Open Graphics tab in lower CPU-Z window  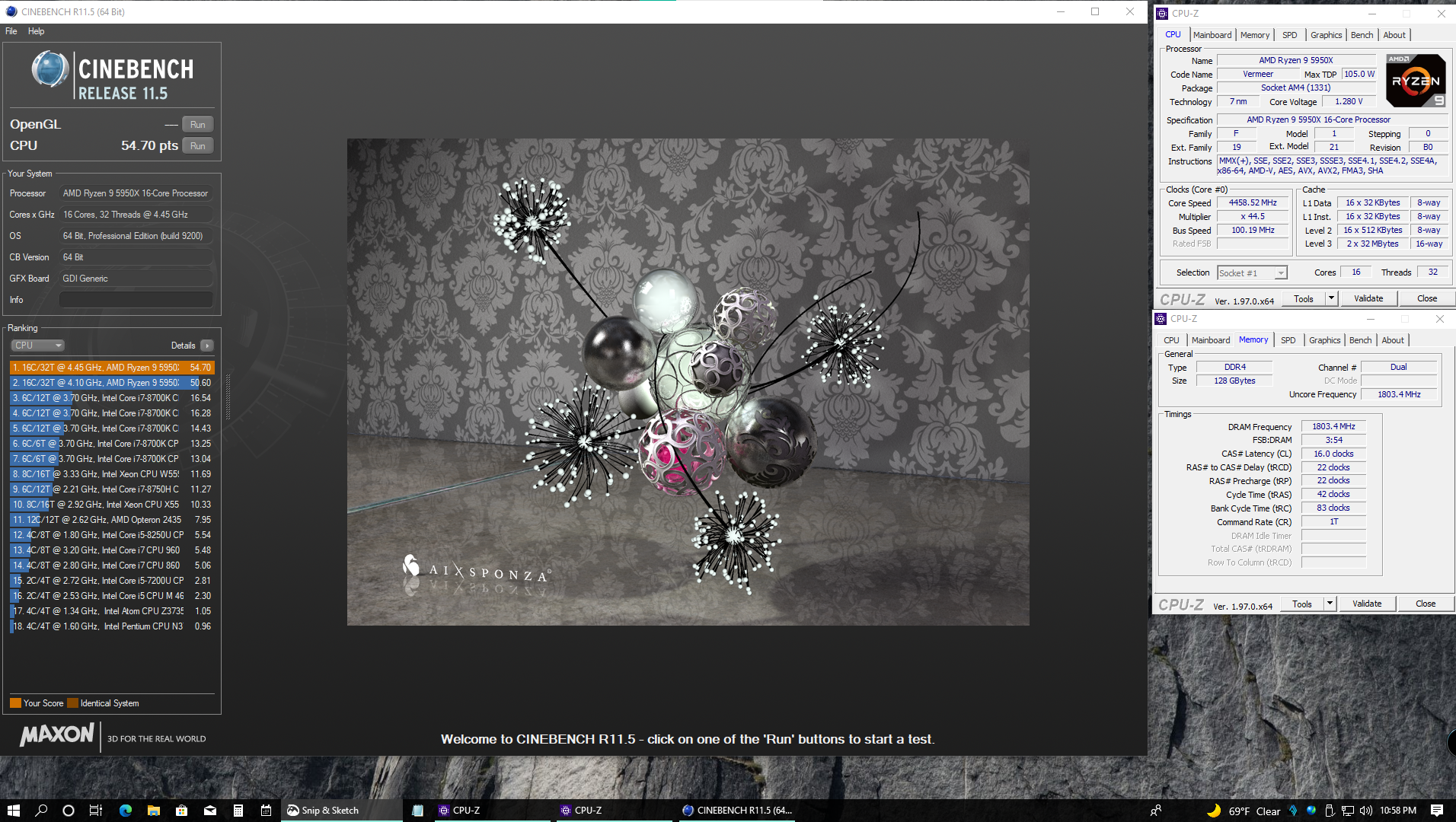click(1324, 340)
